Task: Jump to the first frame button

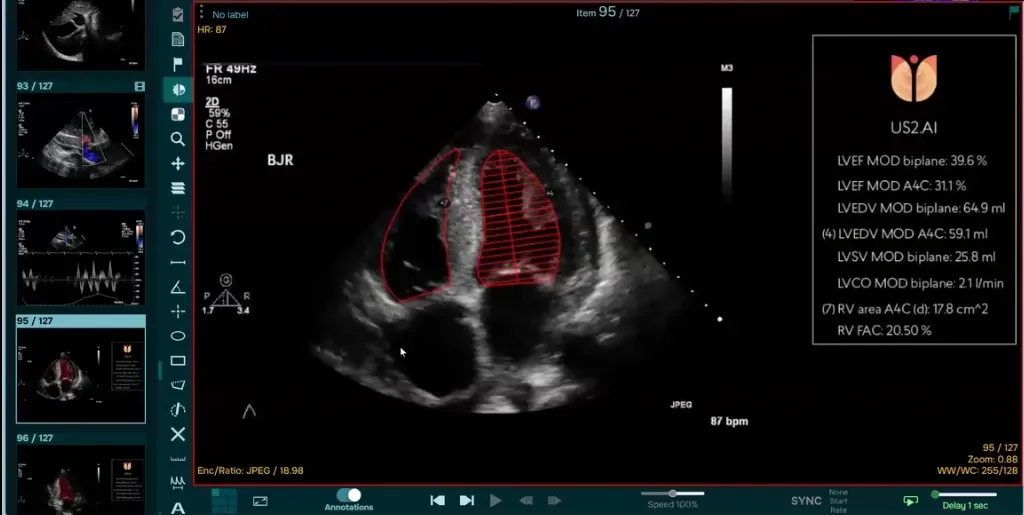Action: (x=438, y=501)
